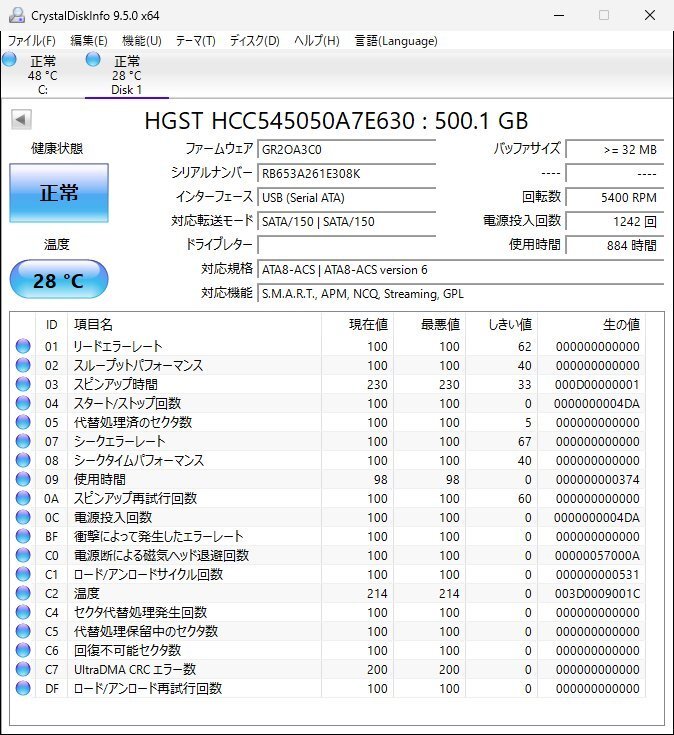Click the rotation rate value 5400 RPM
674x735 pixels.
click(615, 197)
